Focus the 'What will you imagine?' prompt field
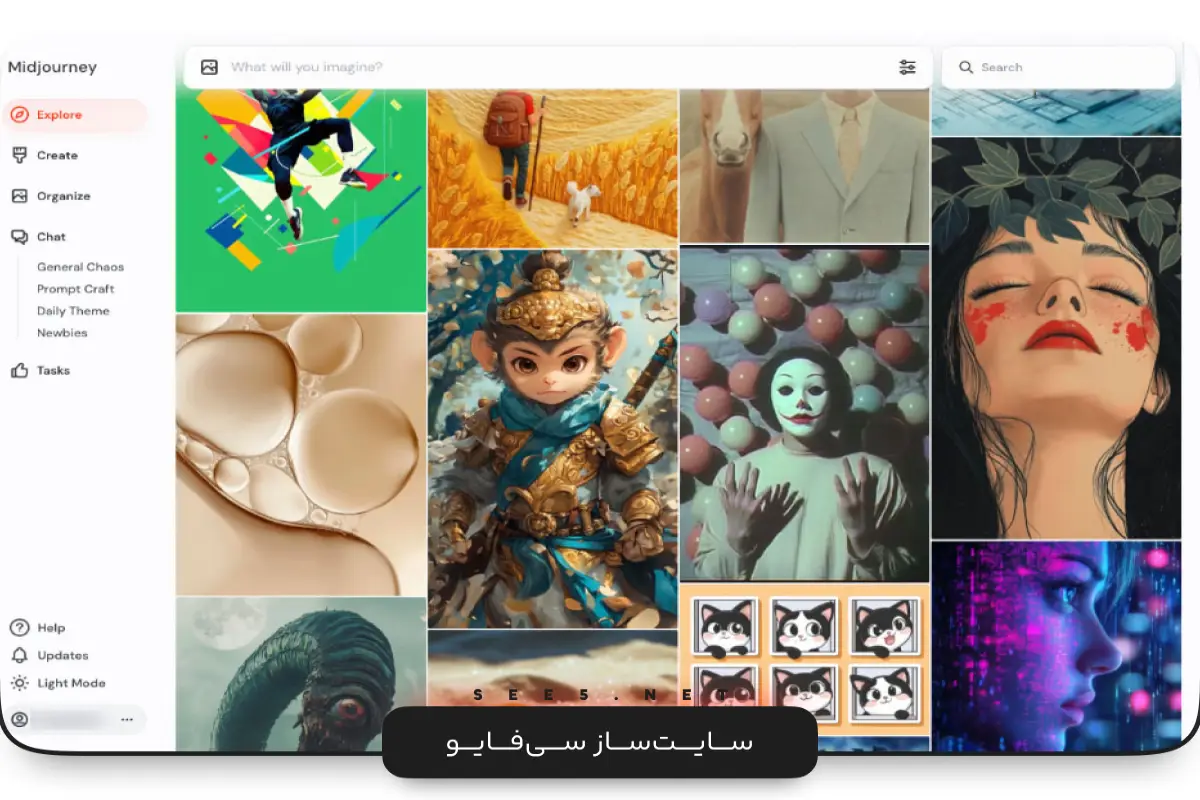 [558, 67]
